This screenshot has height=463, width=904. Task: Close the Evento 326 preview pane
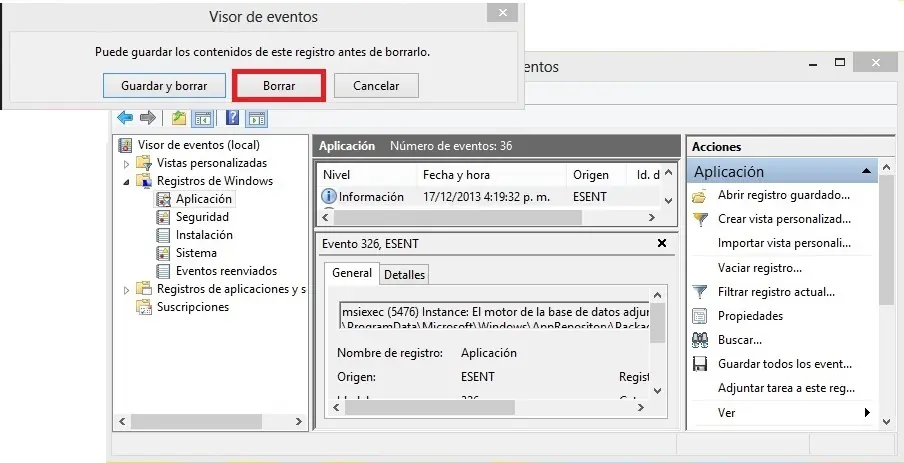[x=662, y=243]
